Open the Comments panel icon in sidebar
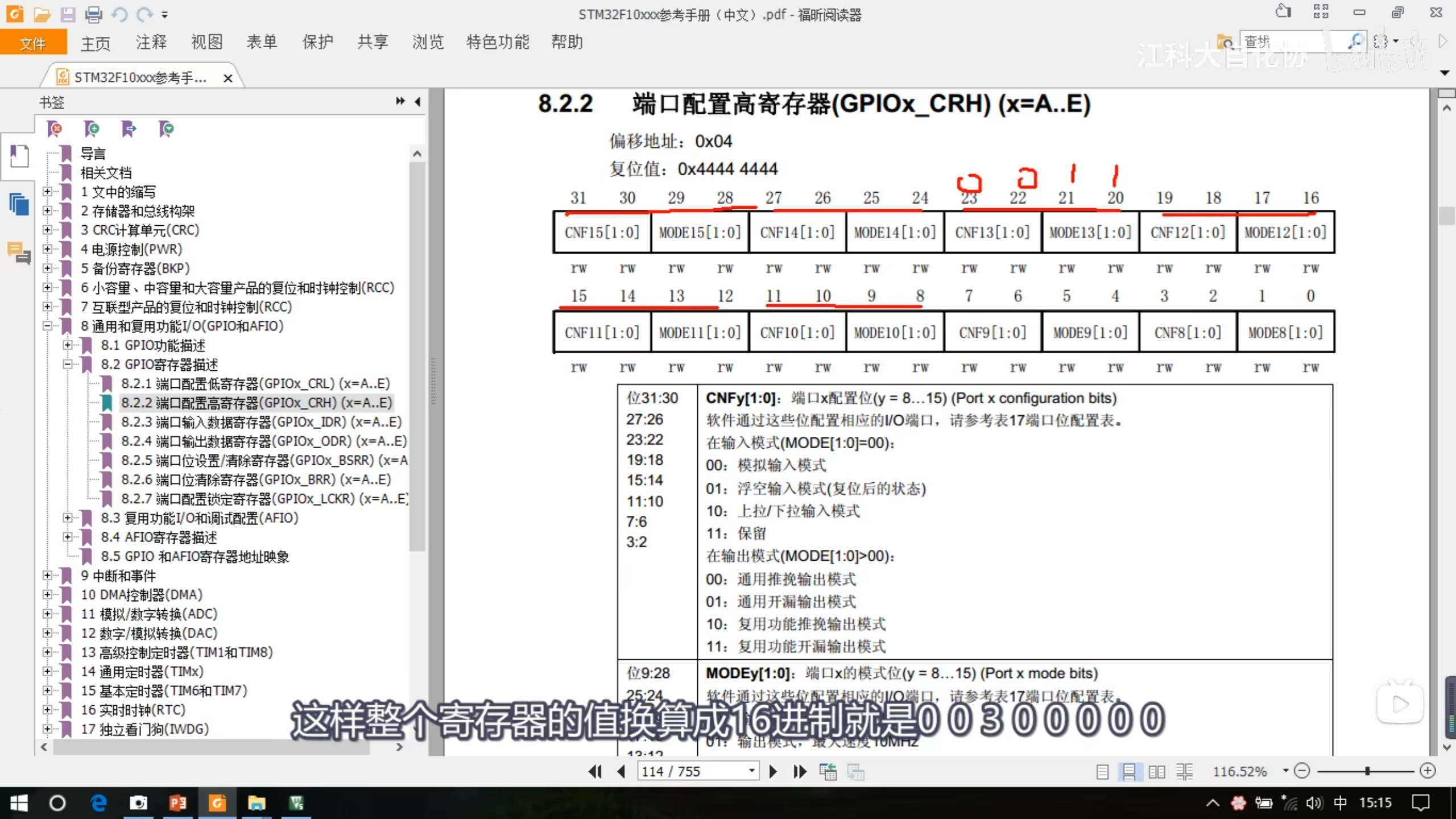Screen dimensions: 1456x819 coord(19,253)
